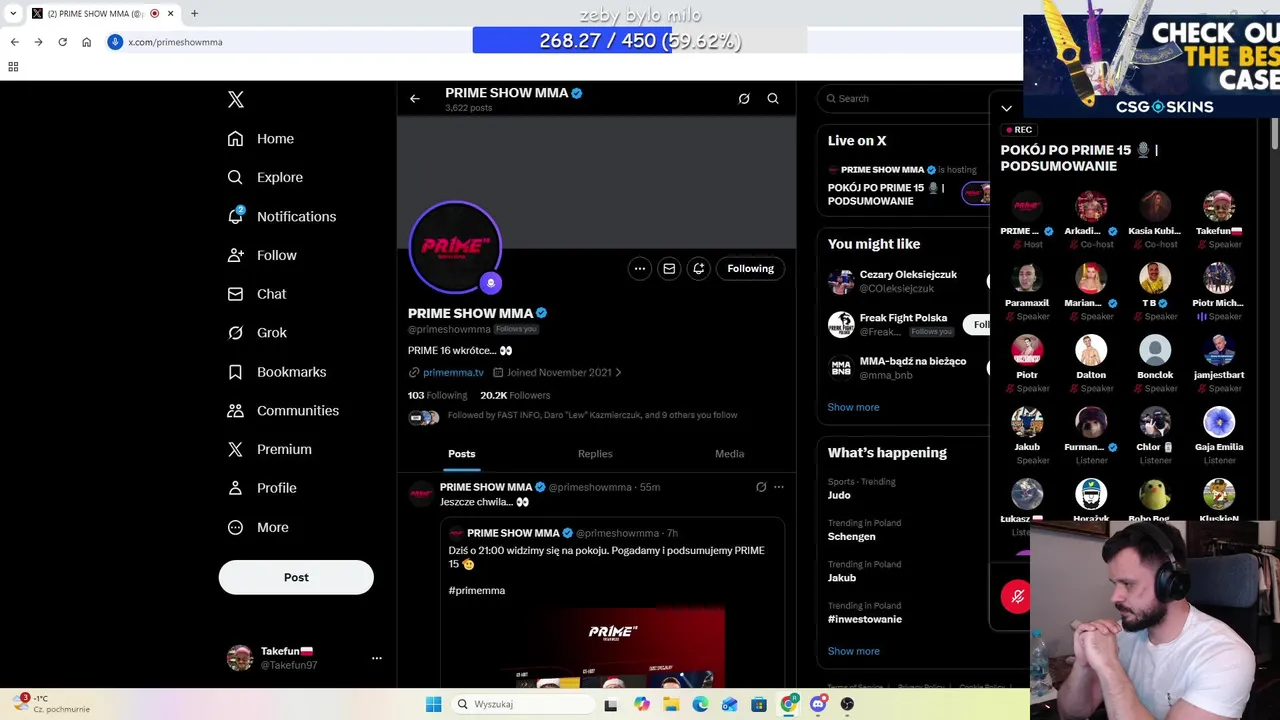1280x720 pixels.
Task: Click microphone site-info icon in address bar
Action: coord(115,42)
